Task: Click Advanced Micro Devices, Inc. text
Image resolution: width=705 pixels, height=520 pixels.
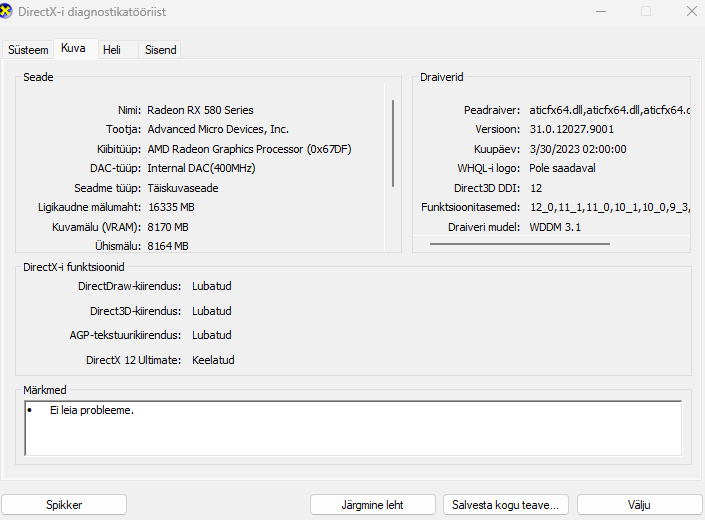Action: [218, 129]
